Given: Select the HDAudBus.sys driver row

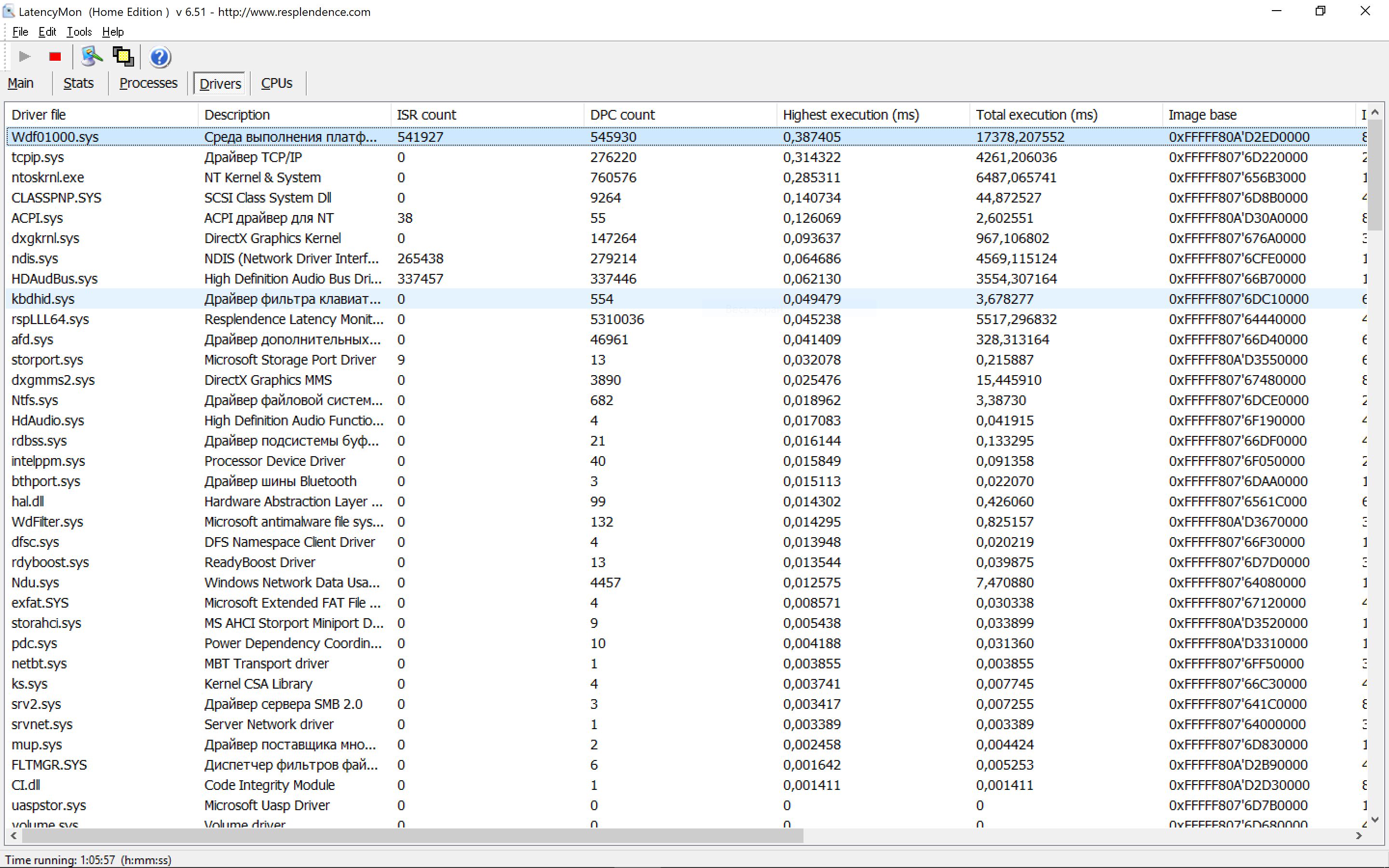Looking at the screenshot, I should point(54,279).
